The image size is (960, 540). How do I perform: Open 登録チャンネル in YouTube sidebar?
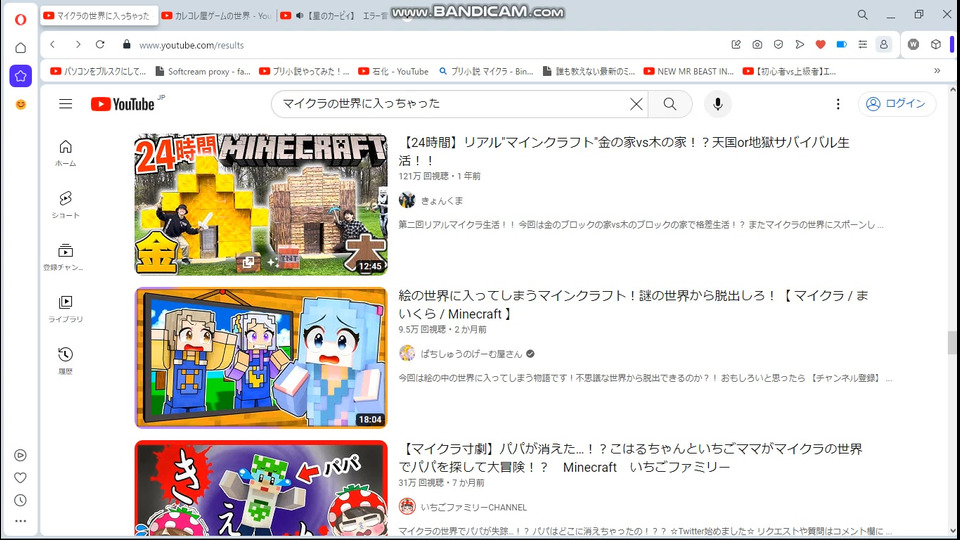66,257
